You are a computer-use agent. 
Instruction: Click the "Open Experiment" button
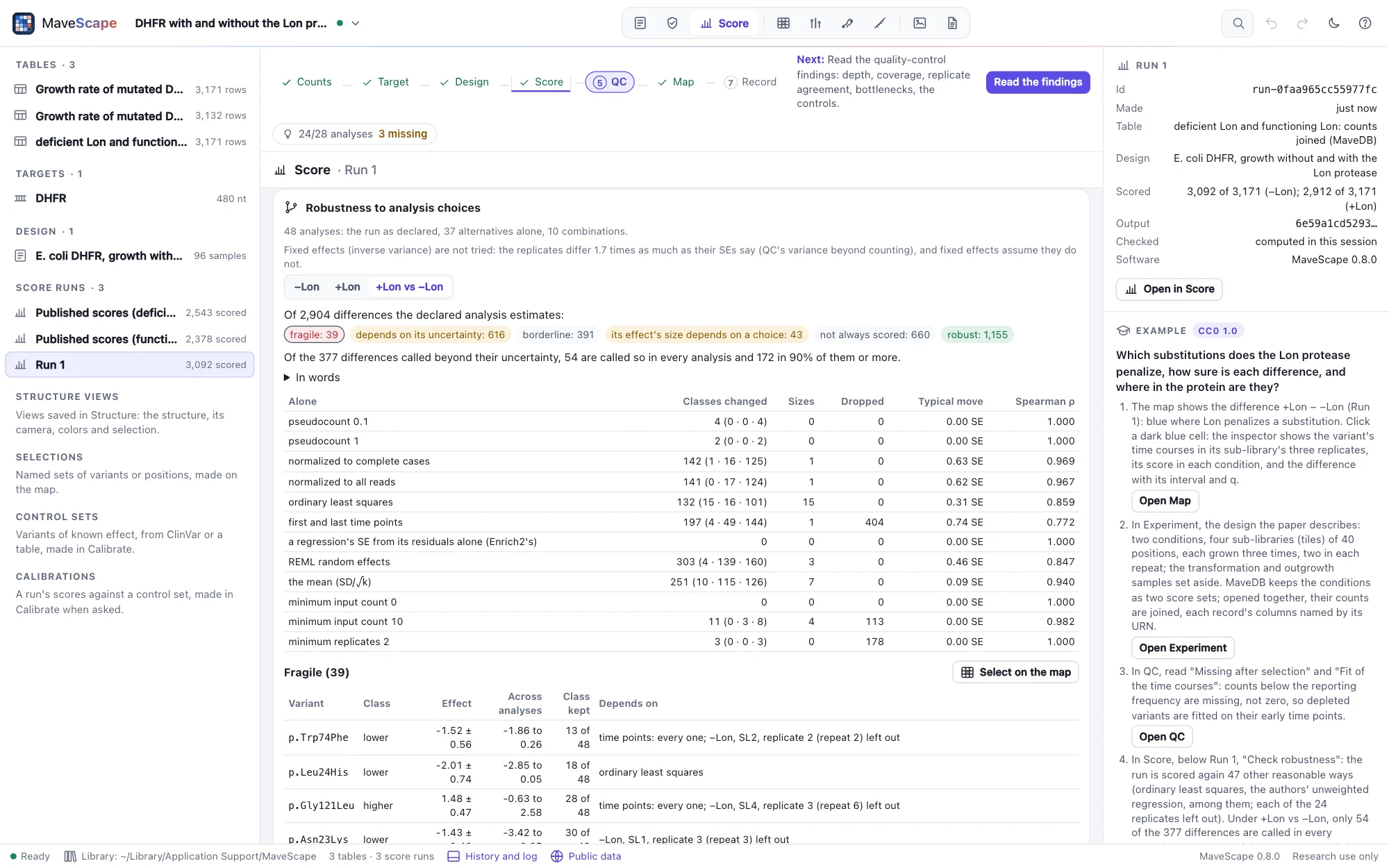coord(1183,648)
